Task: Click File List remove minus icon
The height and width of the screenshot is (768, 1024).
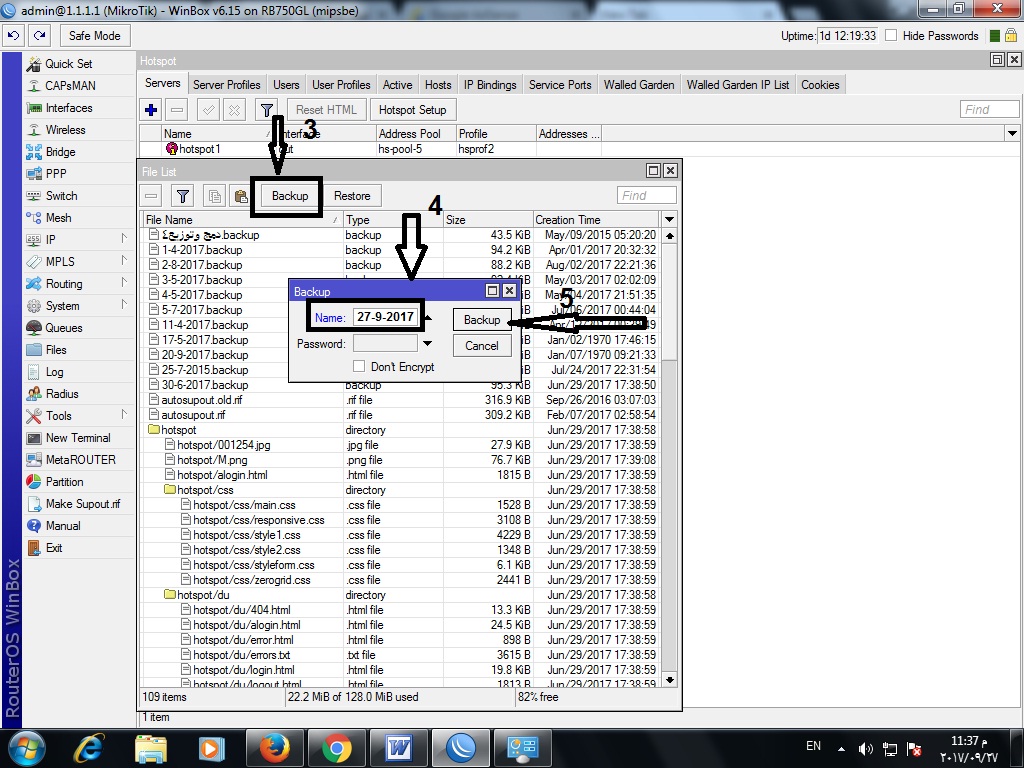Action: (152, 196)
